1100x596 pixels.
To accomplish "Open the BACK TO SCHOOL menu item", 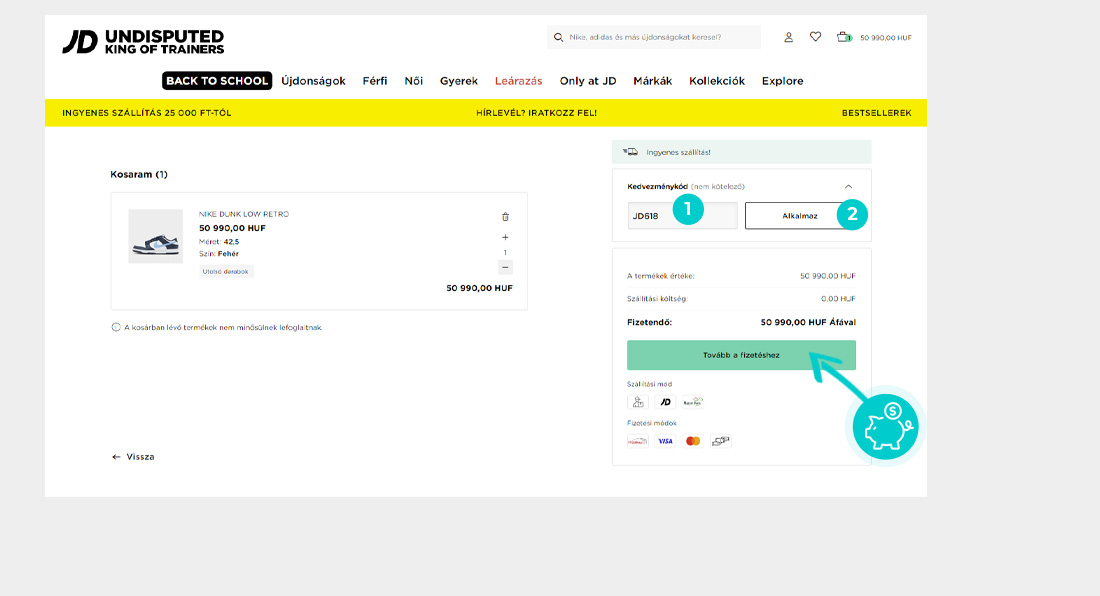I will tap(217, 81).
